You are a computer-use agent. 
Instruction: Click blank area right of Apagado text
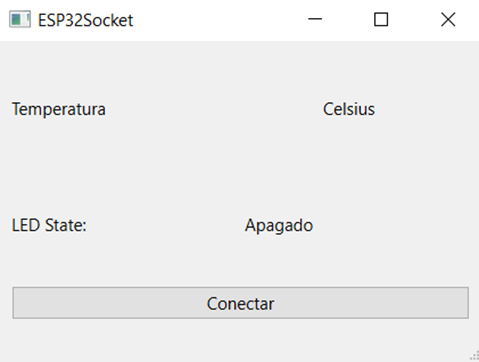pos(395,225)
